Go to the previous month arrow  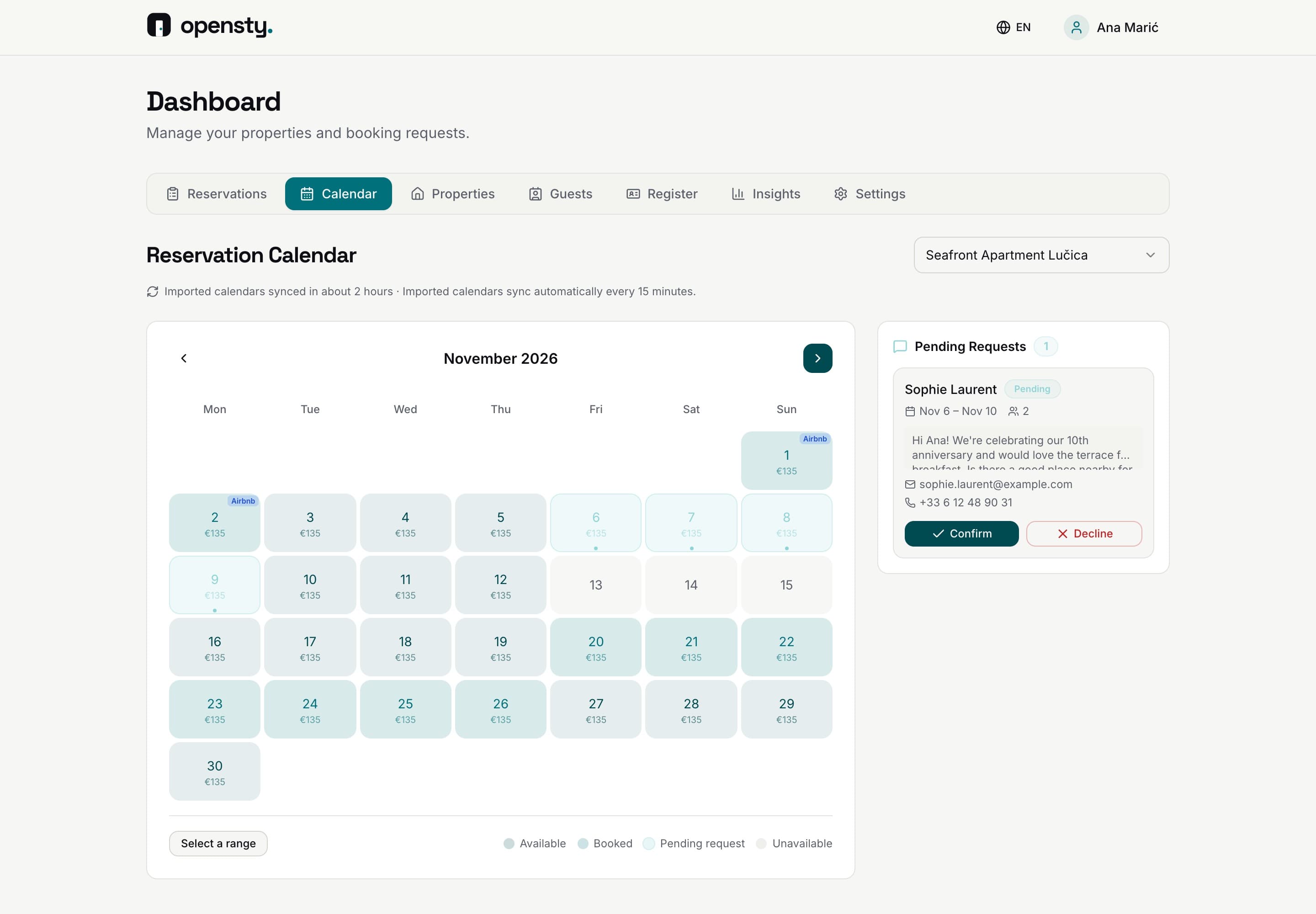(184, 358)
